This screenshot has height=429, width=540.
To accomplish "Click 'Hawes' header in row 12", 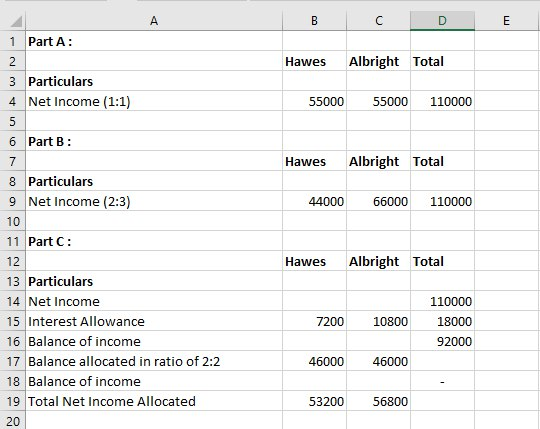I will point(314,261).
